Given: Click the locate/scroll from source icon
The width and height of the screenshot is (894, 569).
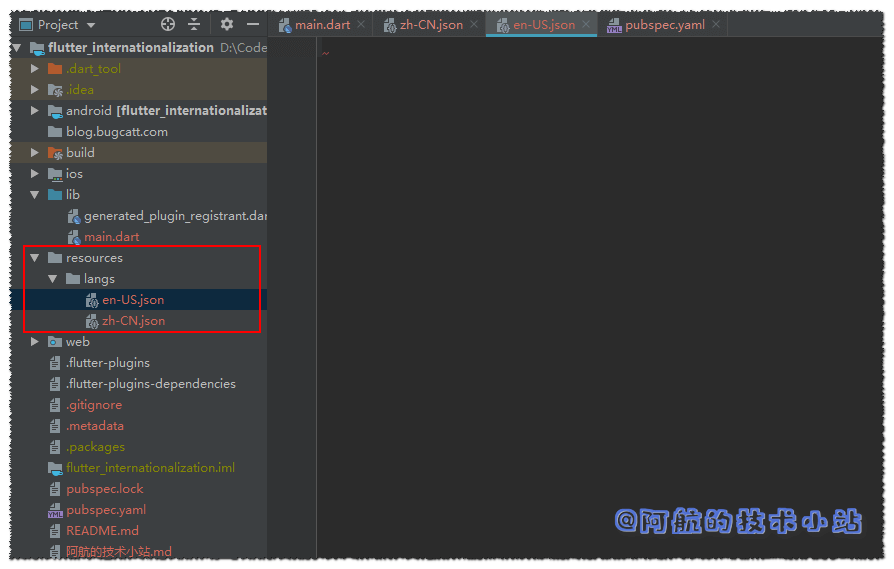Looking at the screenshot, I should 168,24.
